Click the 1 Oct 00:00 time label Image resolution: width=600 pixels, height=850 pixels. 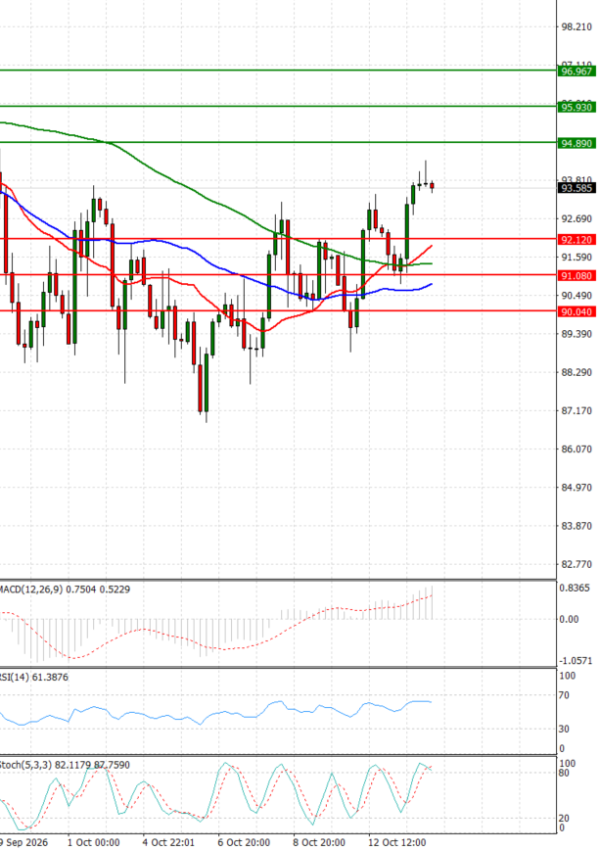click(x=94, y=842)
